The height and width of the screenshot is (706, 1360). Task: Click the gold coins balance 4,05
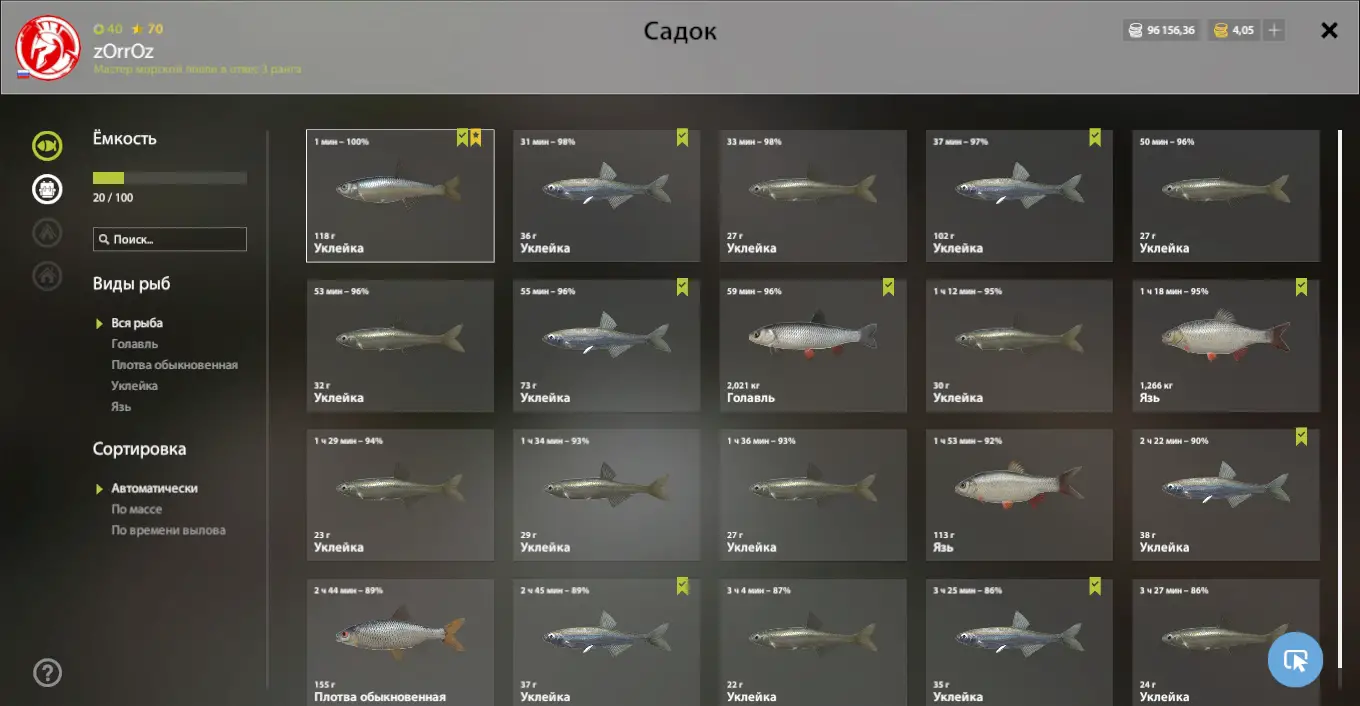tap(1233, 30)
